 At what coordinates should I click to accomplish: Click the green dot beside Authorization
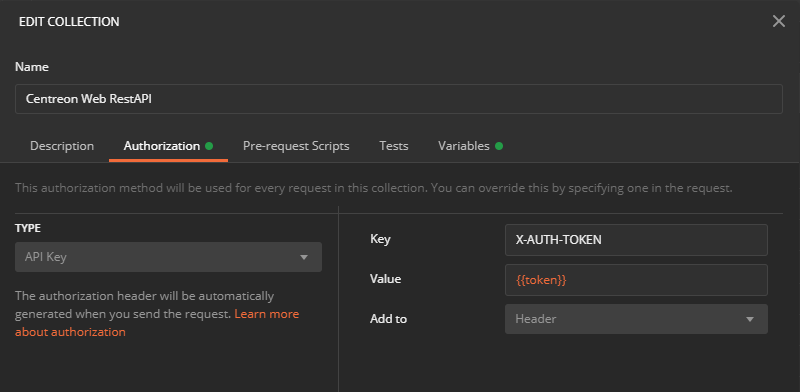(209, 146)
